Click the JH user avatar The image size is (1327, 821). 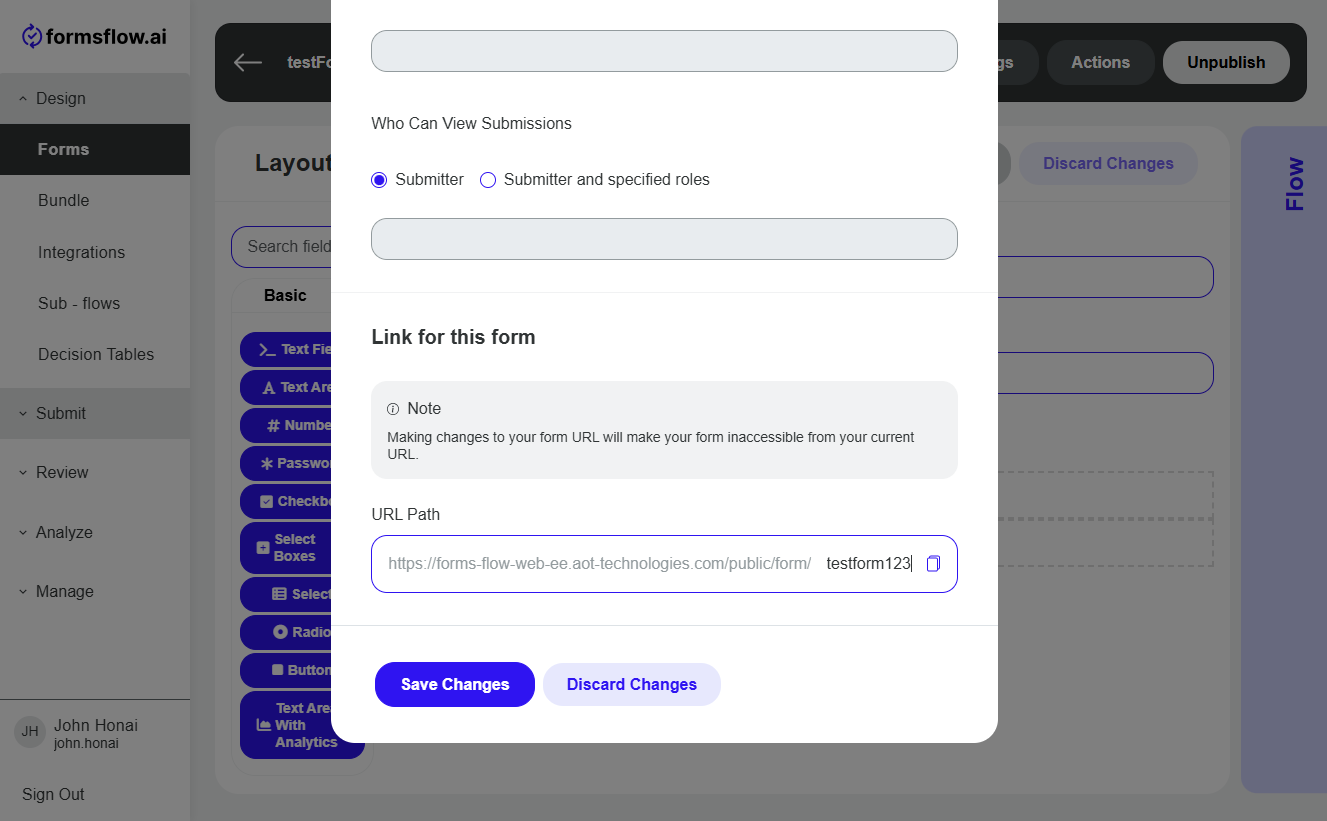pos(30,731)
